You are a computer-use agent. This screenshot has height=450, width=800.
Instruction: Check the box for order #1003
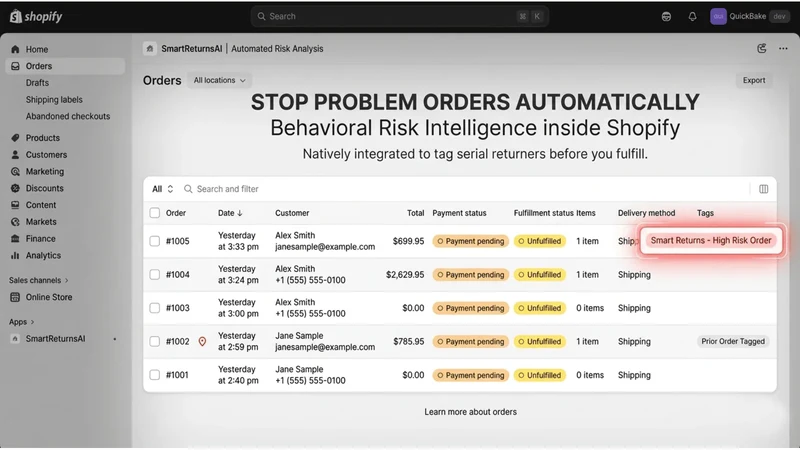pyautogui.click(x=155, y=308)
